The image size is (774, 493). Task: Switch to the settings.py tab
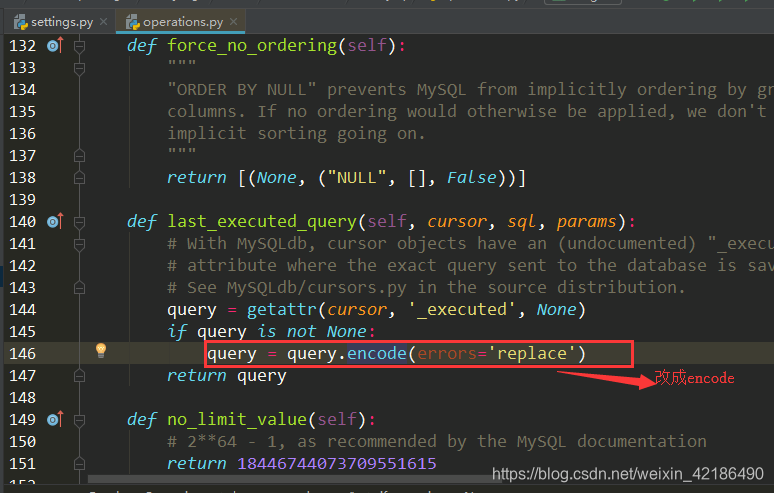tap(62, 22)
